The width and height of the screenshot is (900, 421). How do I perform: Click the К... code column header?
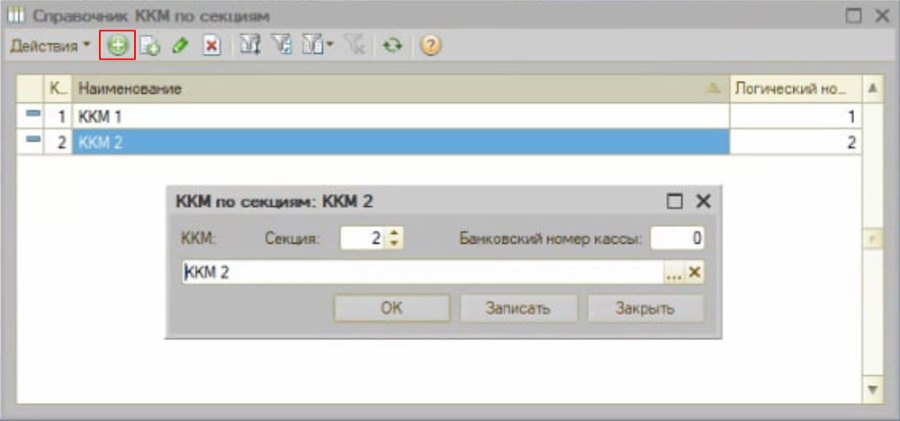(x=59, y=88)
